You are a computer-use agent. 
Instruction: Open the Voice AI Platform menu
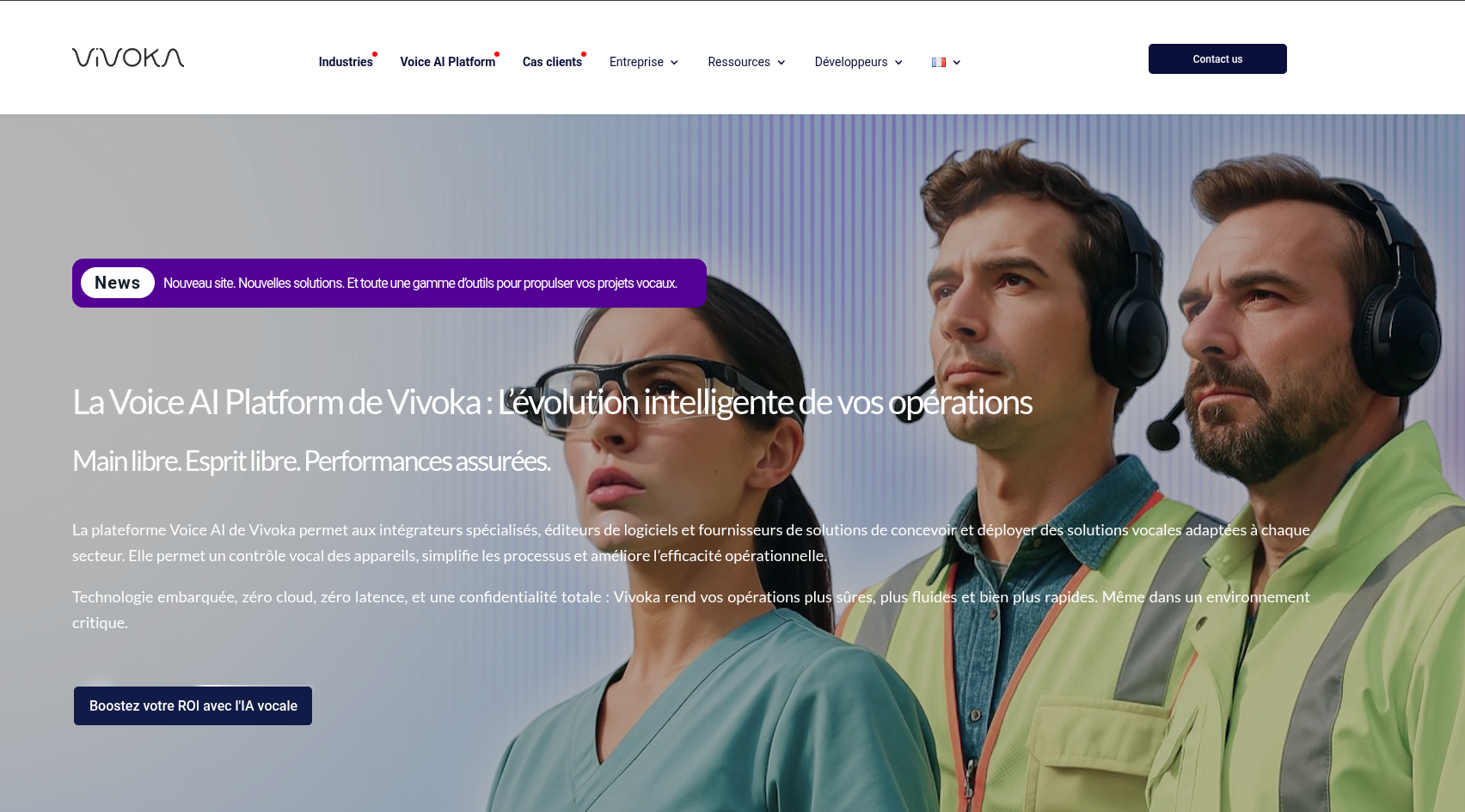click(447, 62)
